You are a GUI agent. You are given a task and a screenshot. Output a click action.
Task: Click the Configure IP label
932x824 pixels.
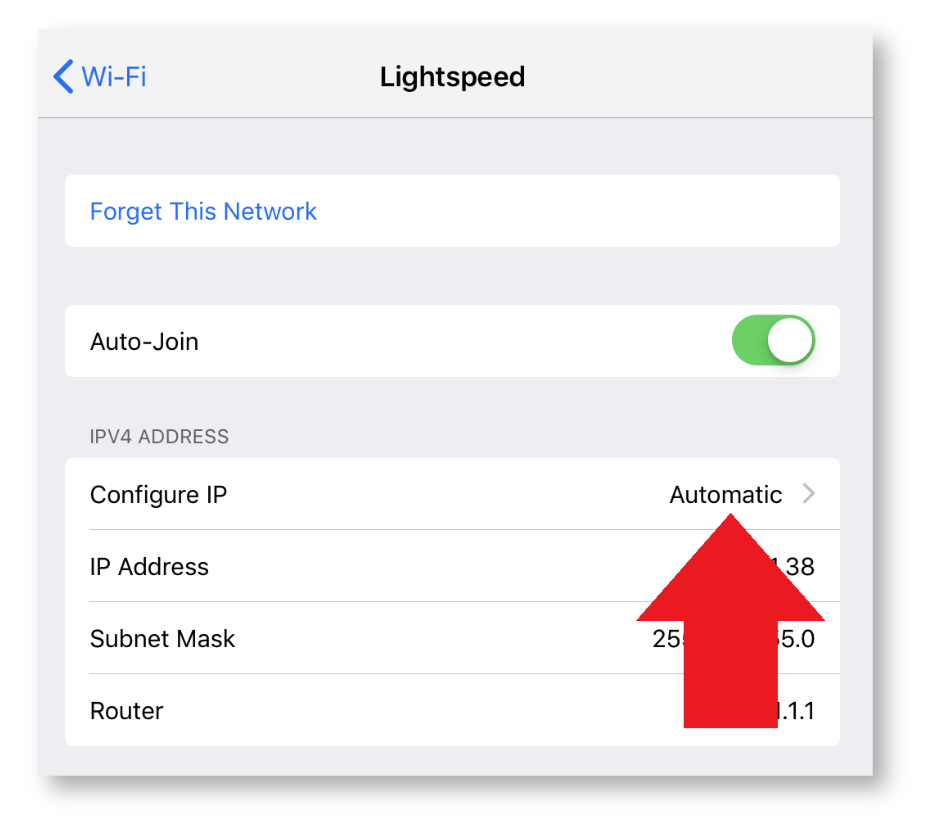[x=159, y=495]
